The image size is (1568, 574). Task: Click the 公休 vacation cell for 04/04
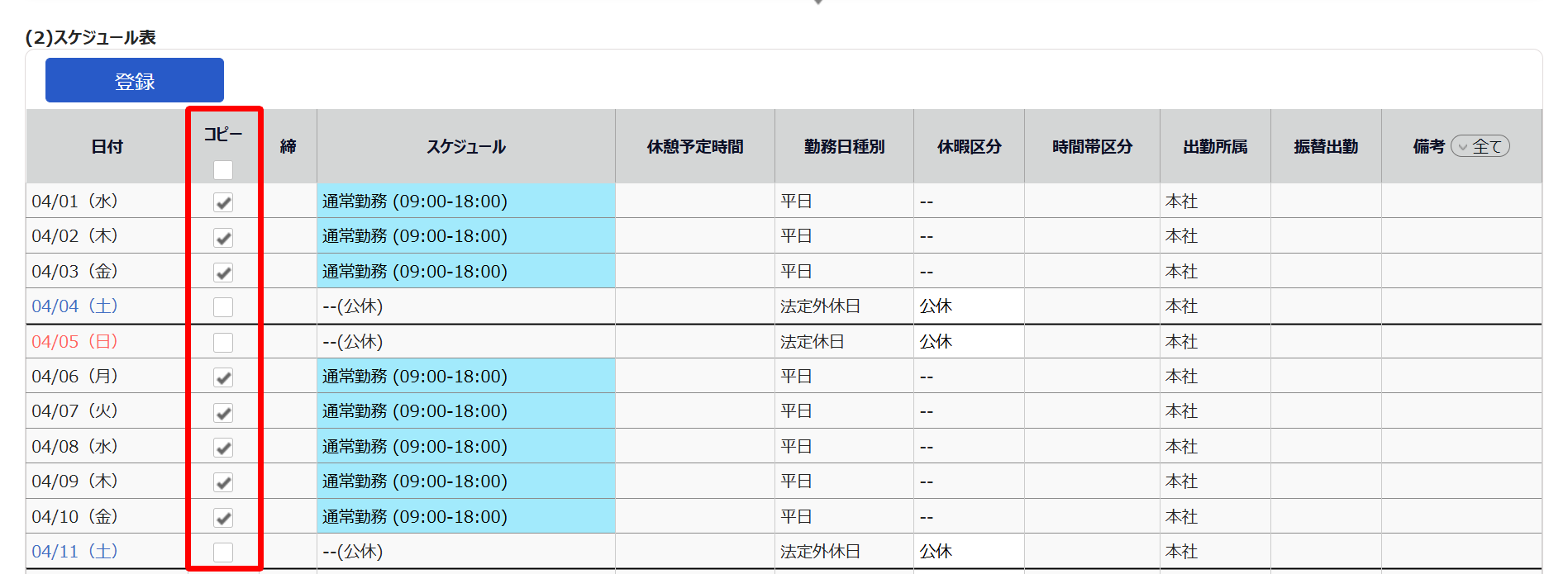pyautogui.click(x=969, y=306)
